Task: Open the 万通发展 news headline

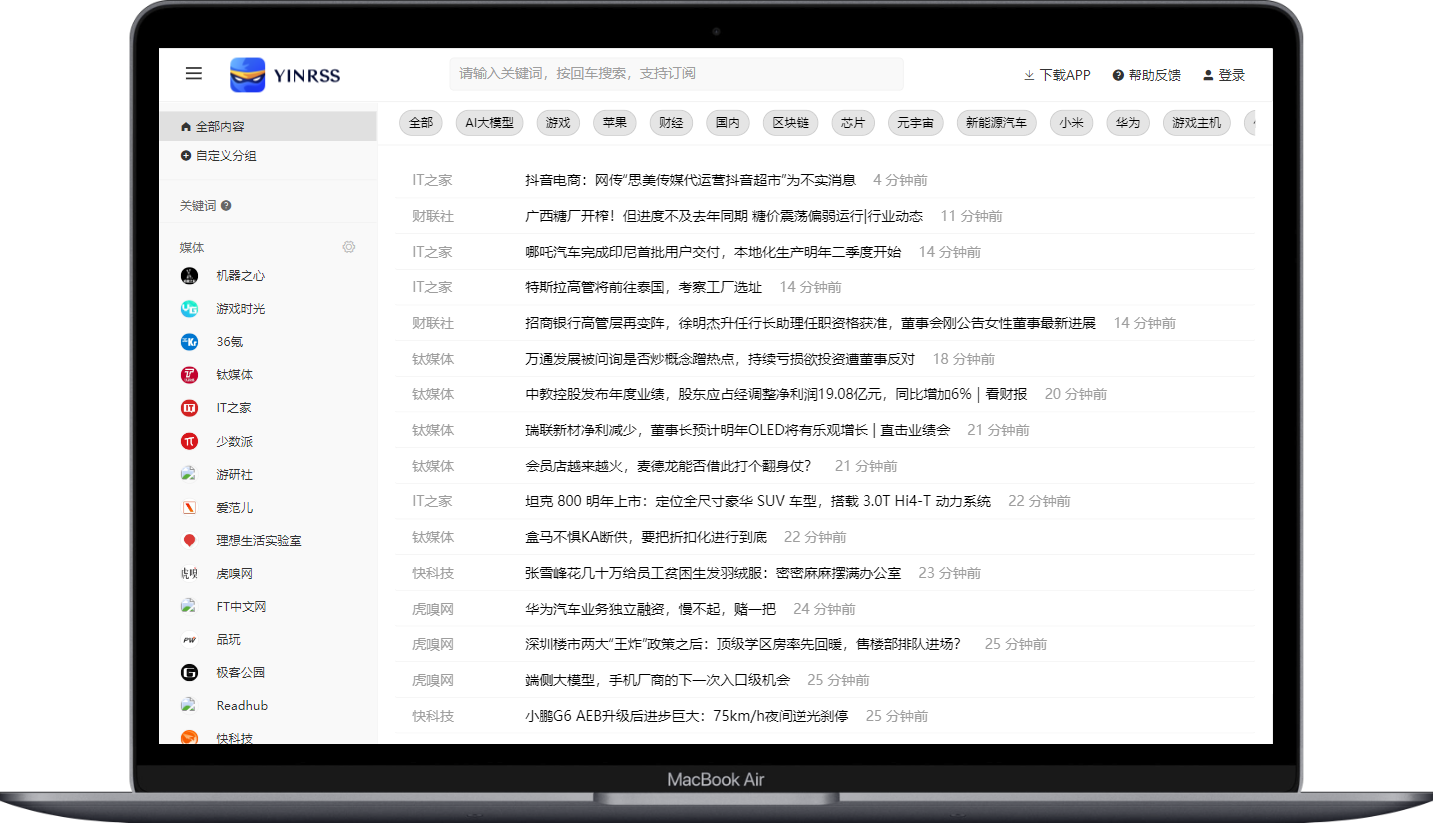Action: tap(720, 359)
